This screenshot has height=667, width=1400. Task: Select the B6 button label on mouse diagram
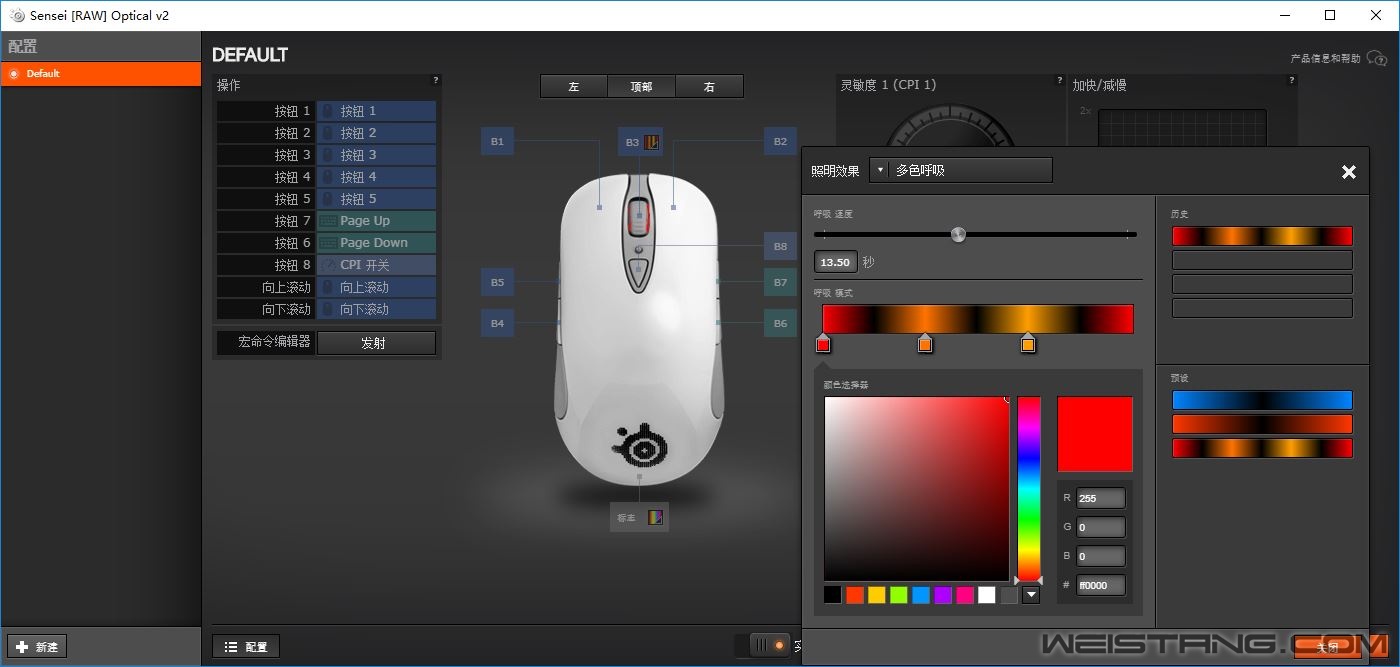pos(780,323)
